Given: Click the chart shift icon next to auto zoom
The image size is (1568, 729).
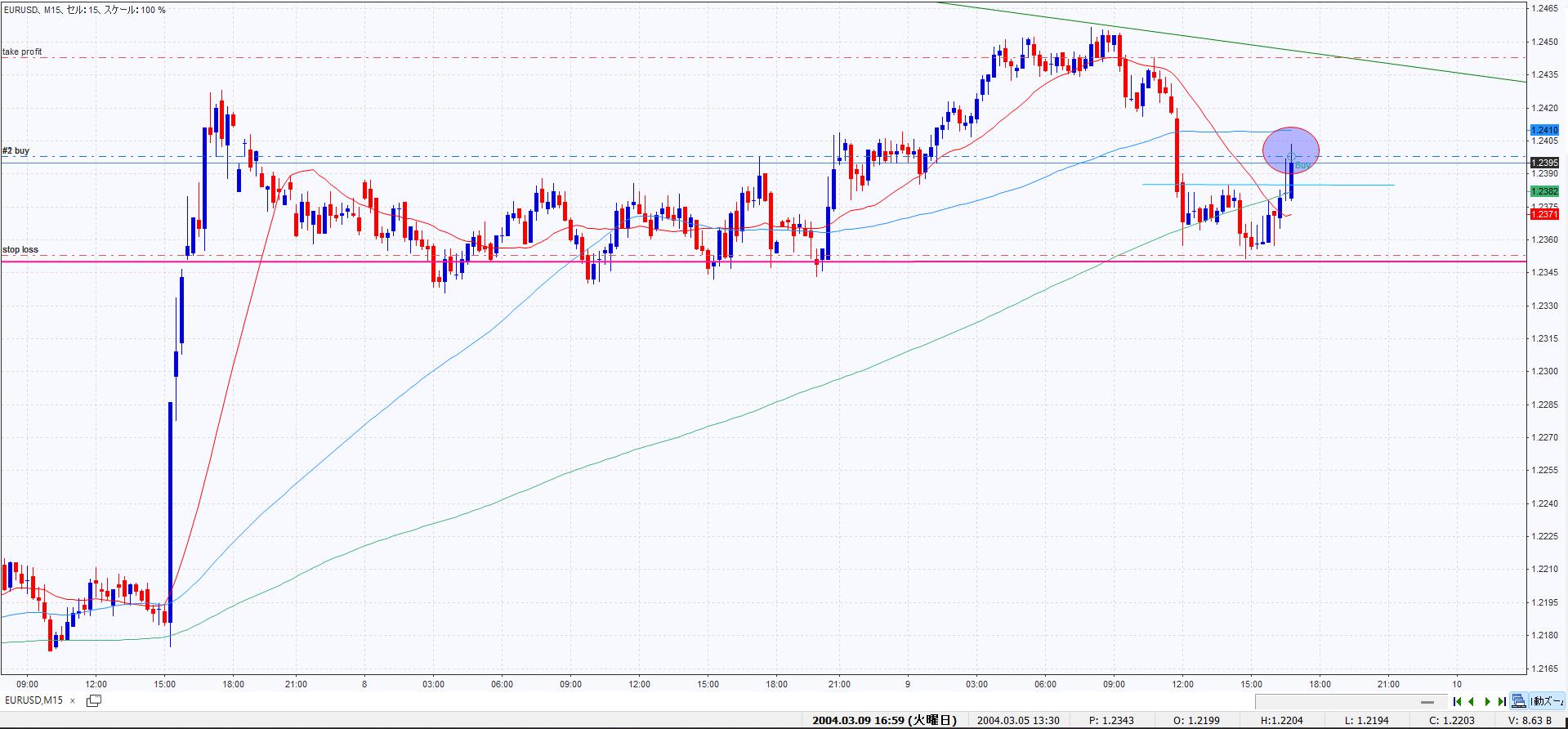Looking at the screenshot, I should (1518, 701).
